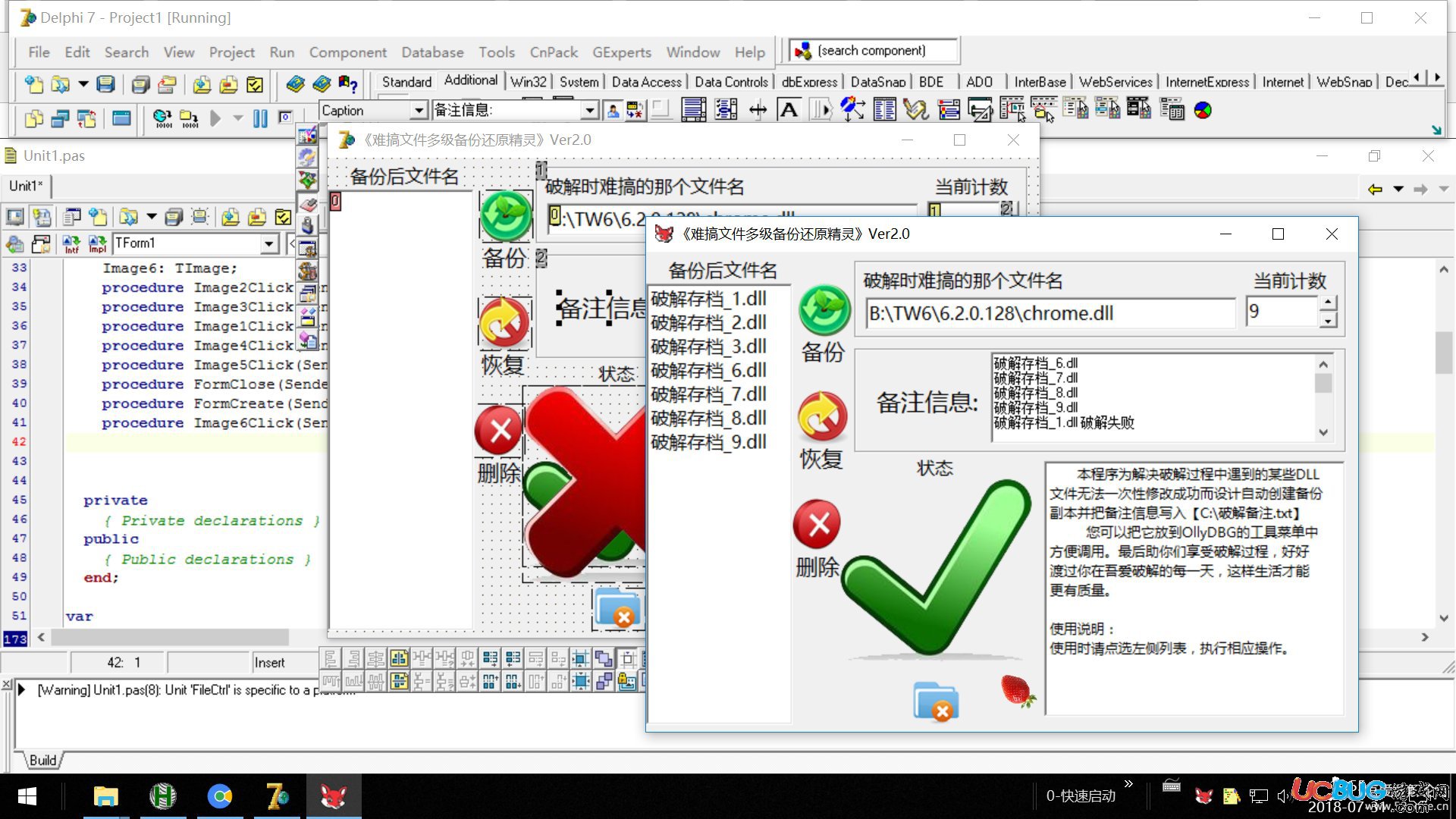
Task: Click the Component palette Additional tab
Action: tap(467, 81)
